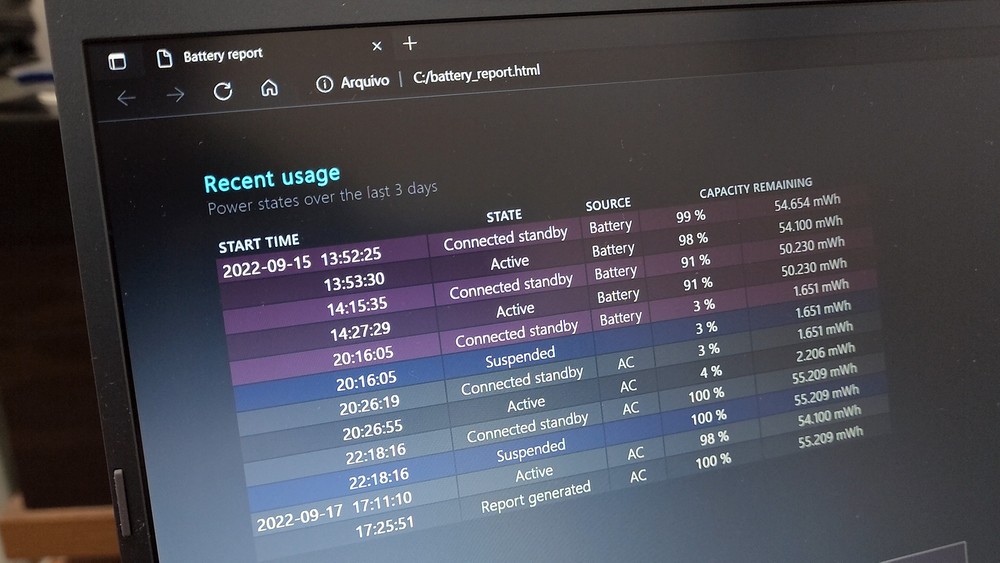Click the SOURCE column header

[608, 204]
